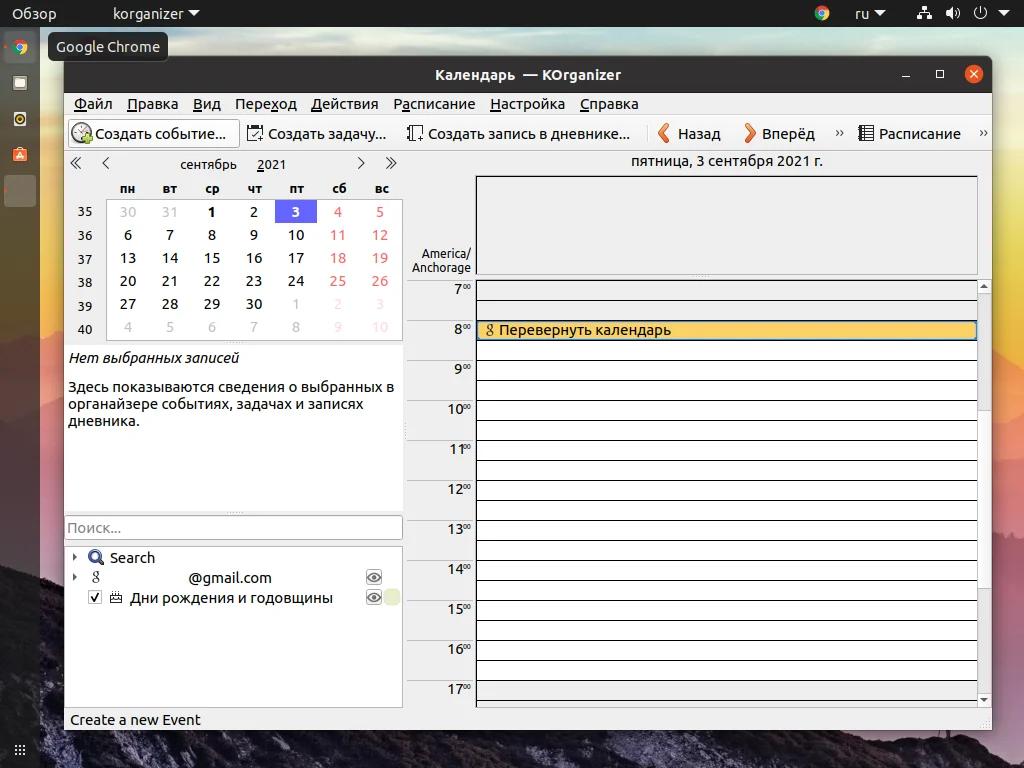
Task: Open the ru keyboard layout dropdown
Action: tap(869, 14)
